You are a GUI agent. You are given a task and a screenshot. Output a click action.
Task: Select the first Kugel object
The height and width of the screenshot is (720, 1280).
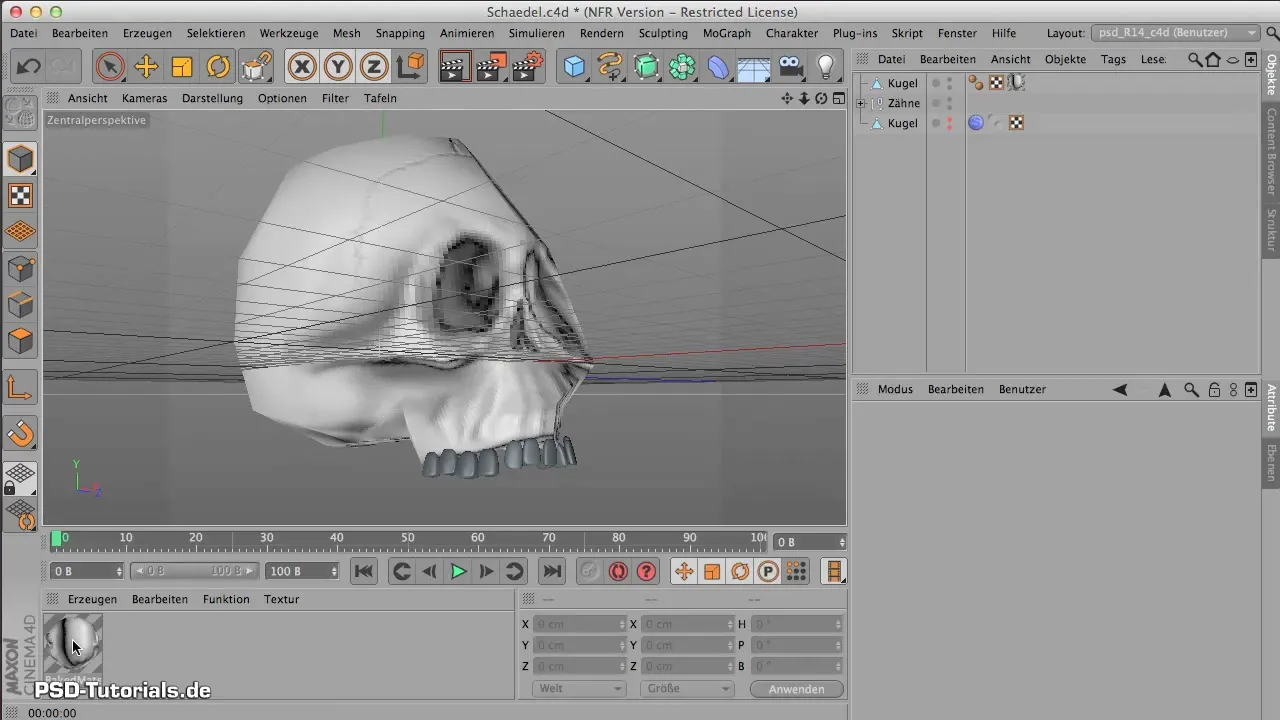pyautogui.click(x=902, y=83)
